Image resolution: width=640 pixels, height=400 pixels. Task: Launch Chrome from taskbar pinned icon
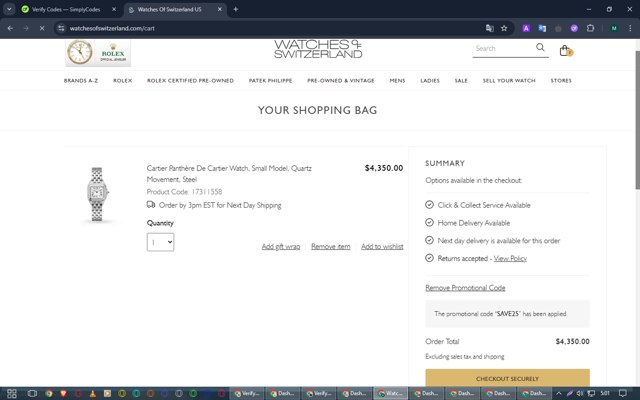pos(49,393)
